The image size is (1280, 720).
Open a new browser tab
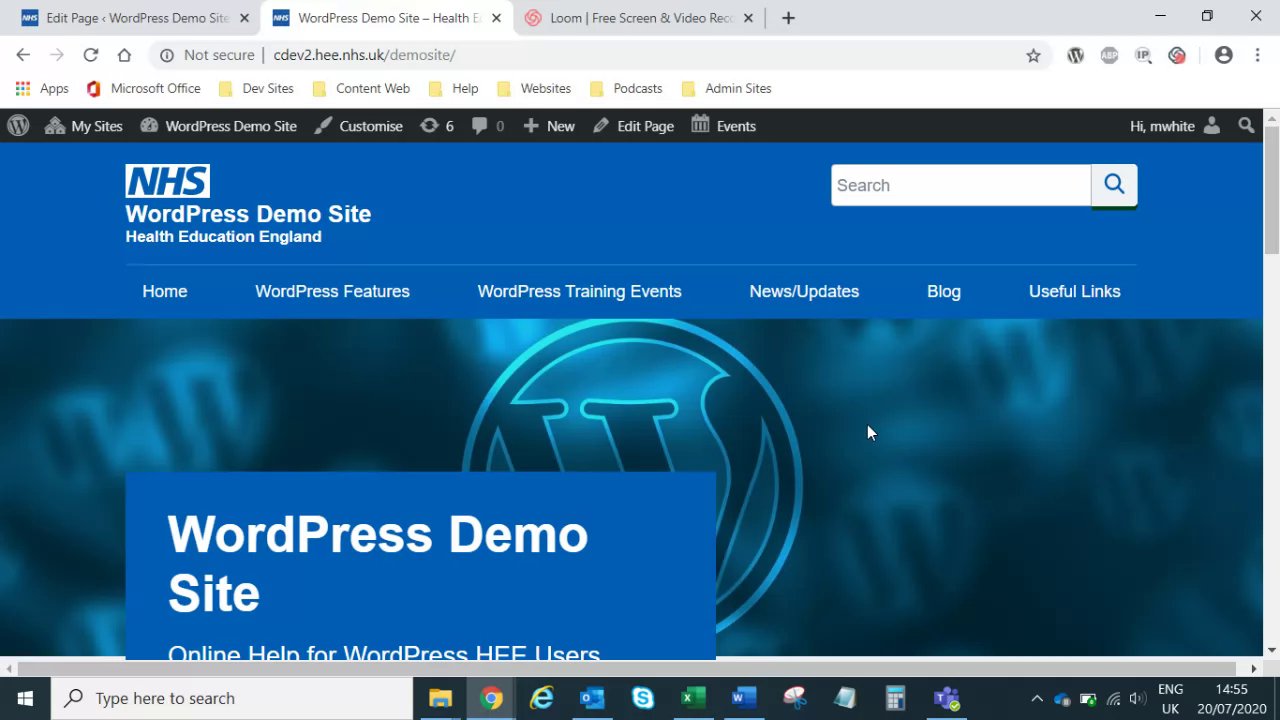pos(788,18)
